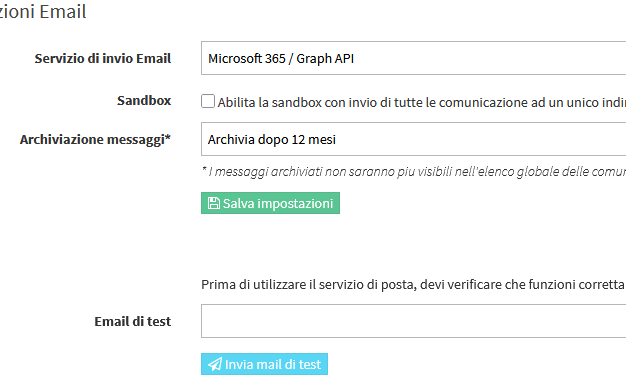Click the 'Salva impostazioni' text in green button
This screenshot has width=626, height=390.
278,204
